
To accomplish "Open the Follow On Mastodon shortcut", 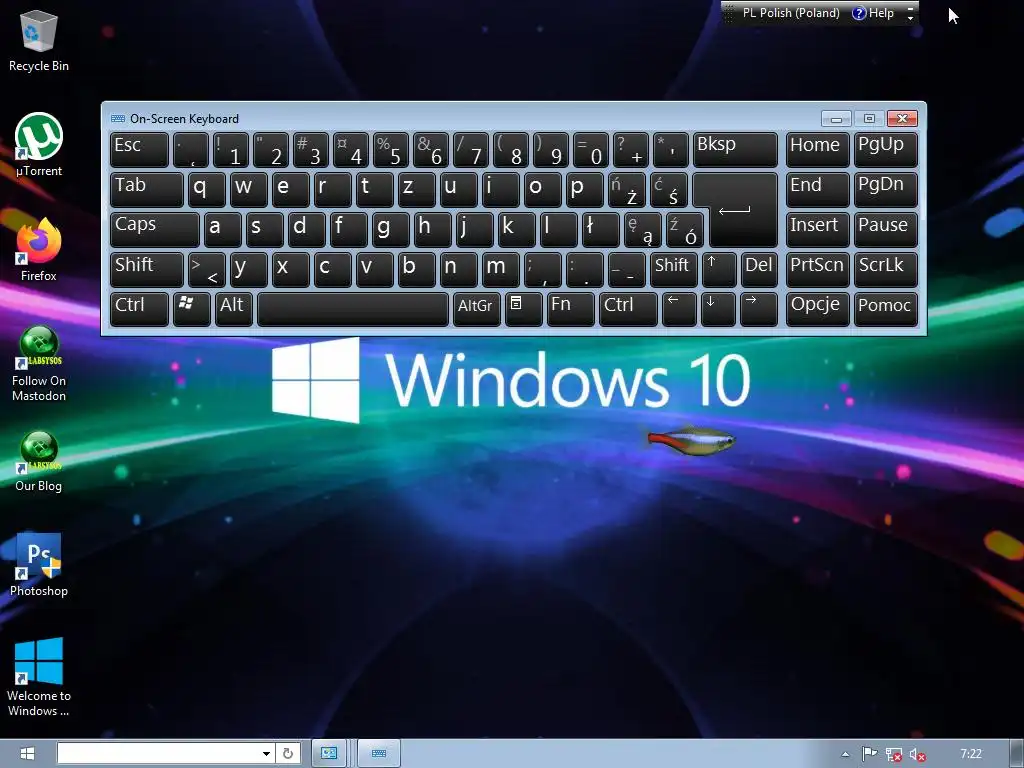I will pyautogui.click(x=39, y=363).
